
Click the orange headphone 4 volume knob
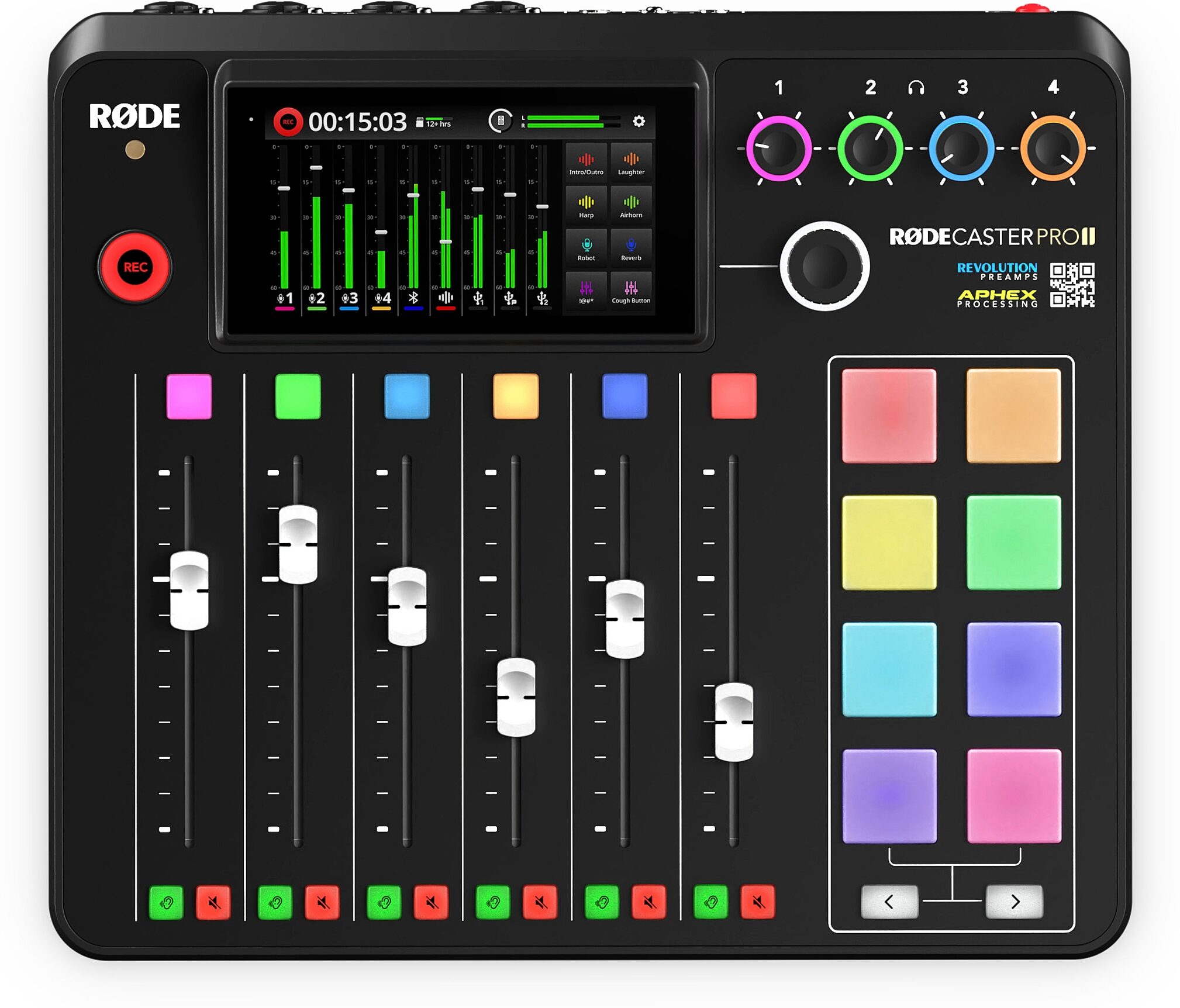pos(1053,149)
